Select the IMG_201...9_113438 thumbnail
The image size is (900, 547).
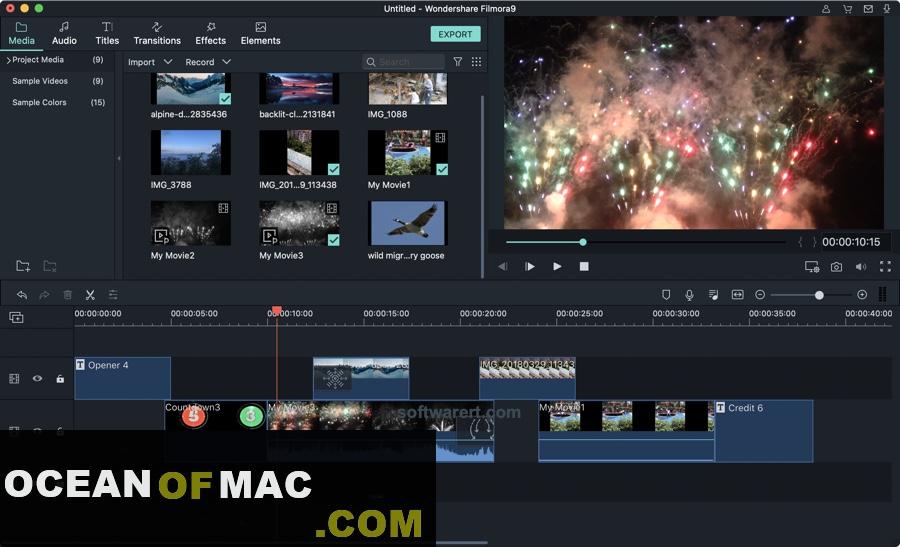(x=299, y=152)
